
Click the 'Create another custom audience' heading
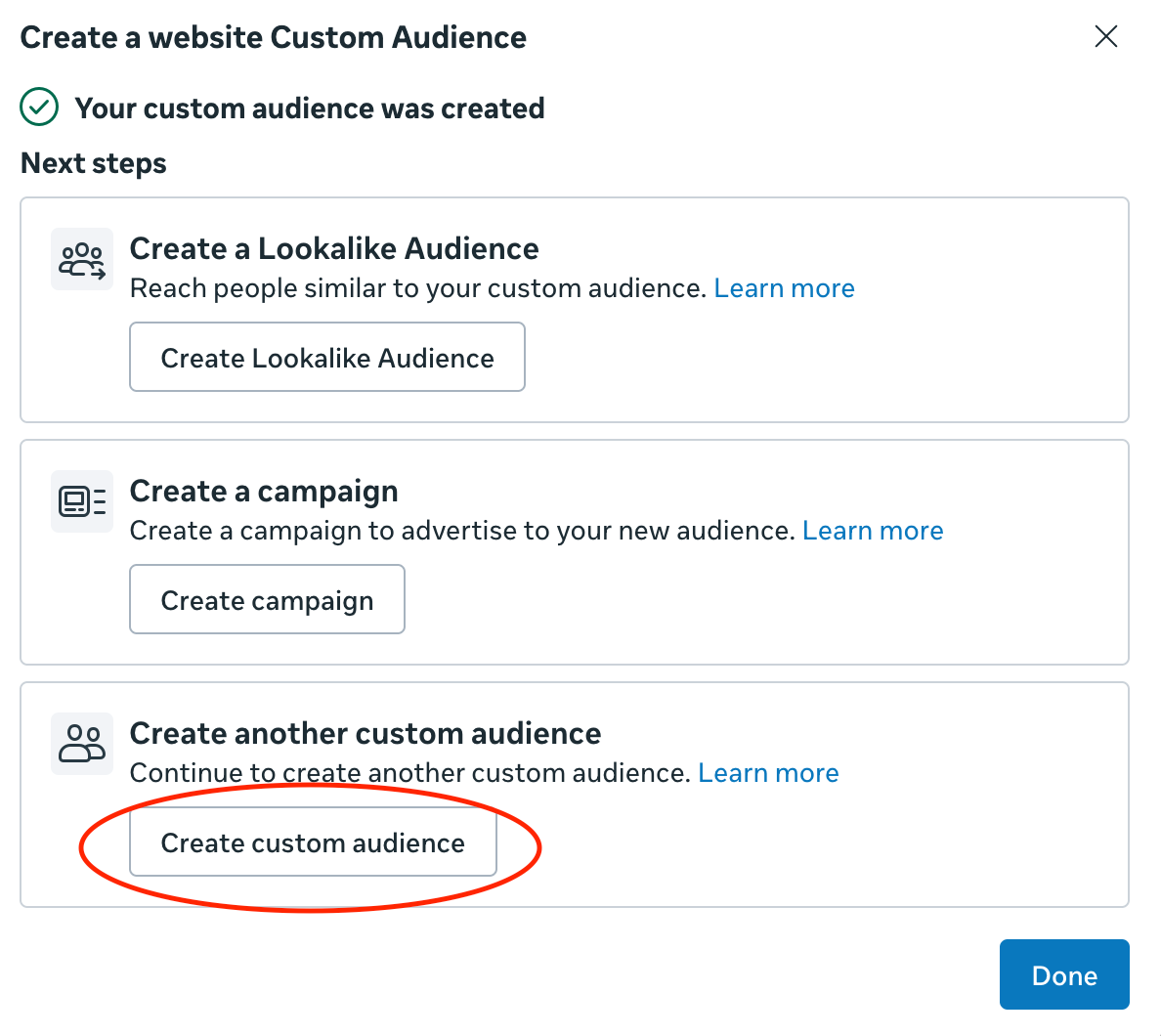[365, 733]
